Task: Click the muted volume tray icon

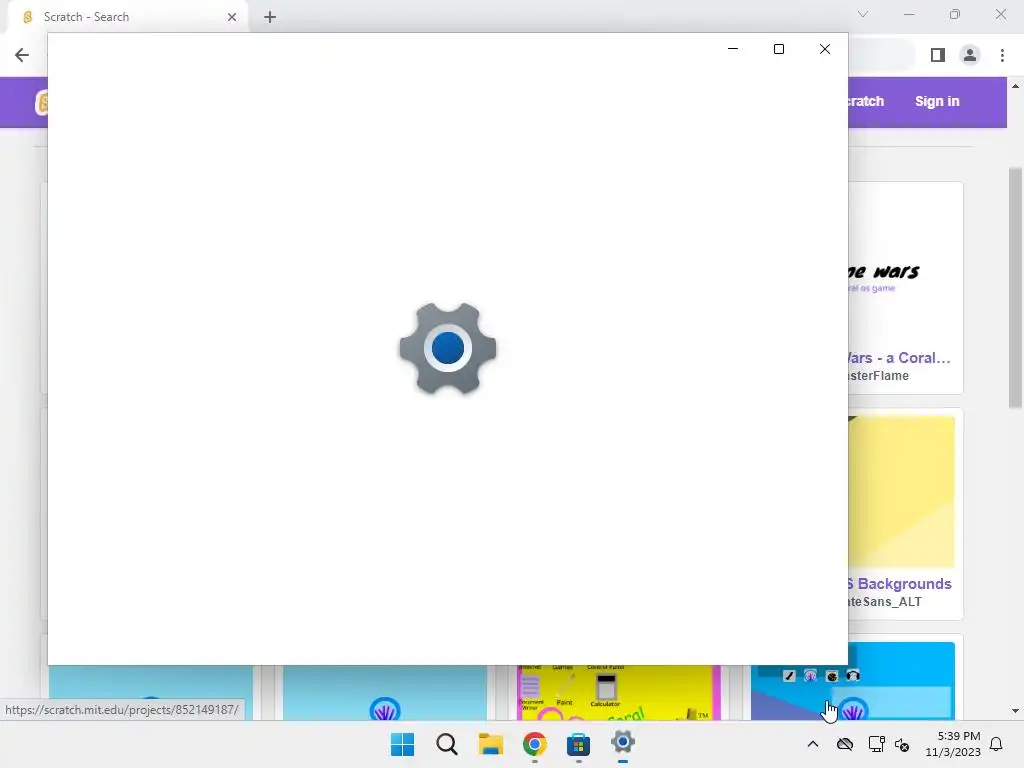Action: [x=902, y=744]
